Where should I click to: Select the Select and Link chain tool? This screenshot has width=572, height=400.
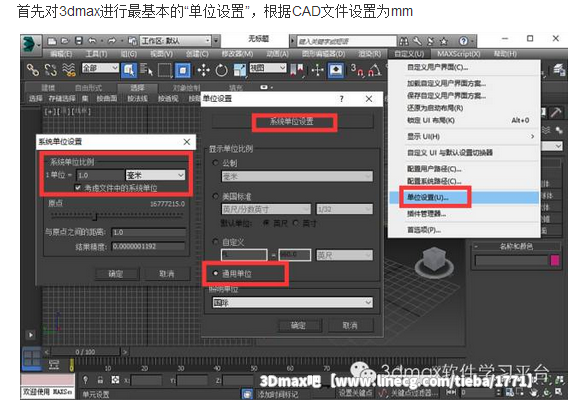33,70
